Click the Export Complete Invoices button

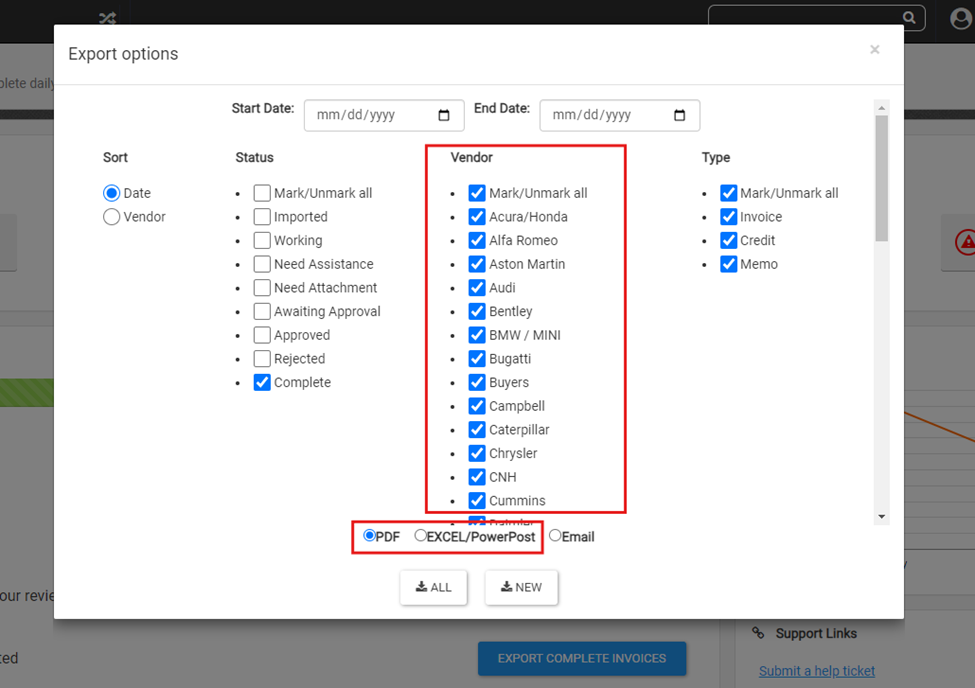582,658
